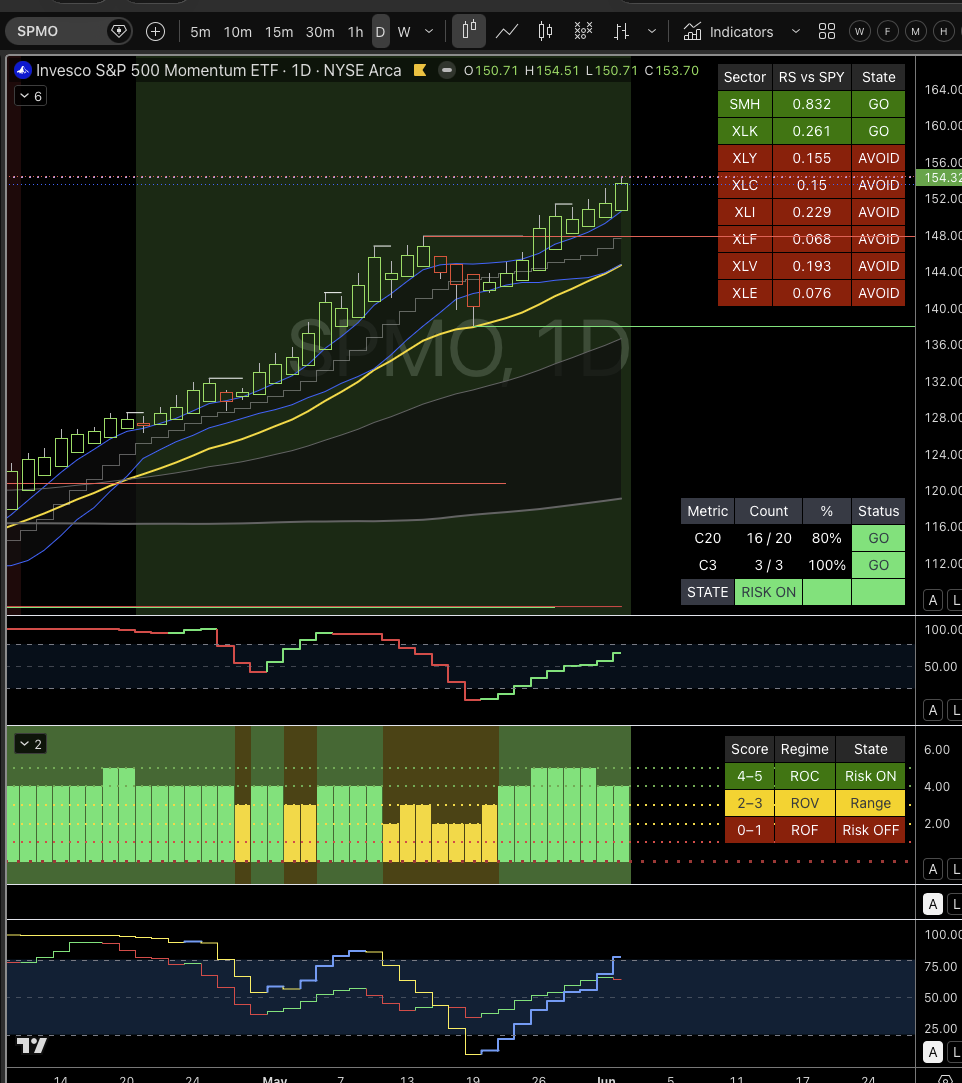Switch to the 15m timeframe
This screenshot has width=962, height=1083.
coord(279,32)
